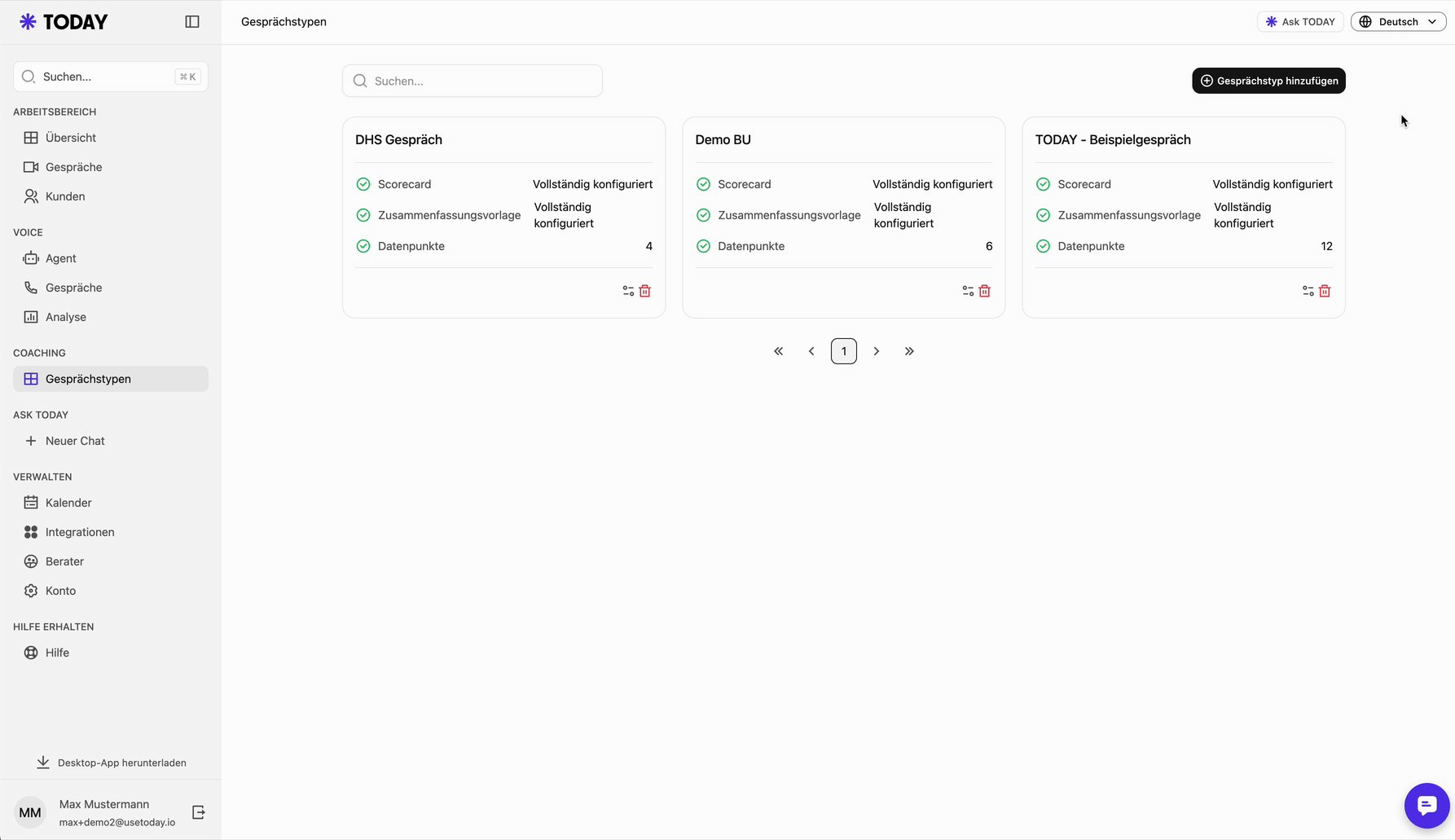The width and height of the screenshot is (1455, 840).
Task: Click user name Max Mustermann
Action: (104, 804)
